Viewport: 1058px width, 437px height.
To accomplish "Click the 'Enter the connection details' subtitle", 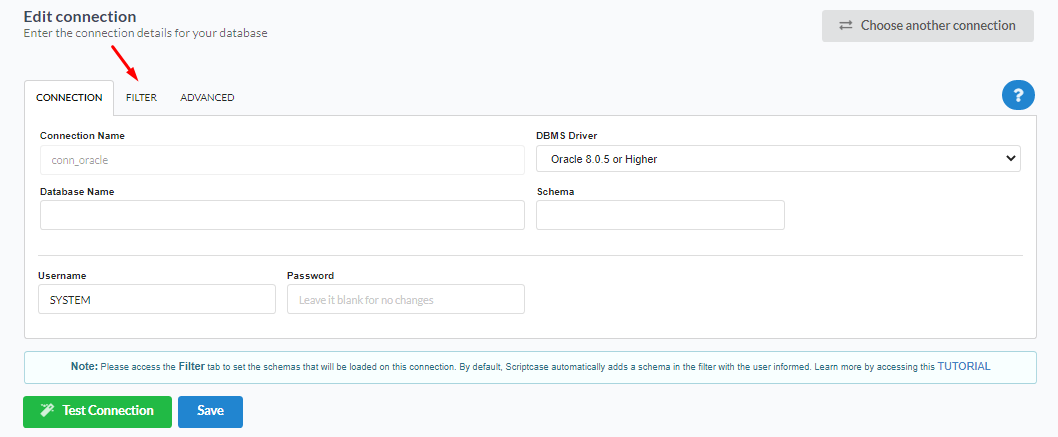I will (x=145, y=33).
